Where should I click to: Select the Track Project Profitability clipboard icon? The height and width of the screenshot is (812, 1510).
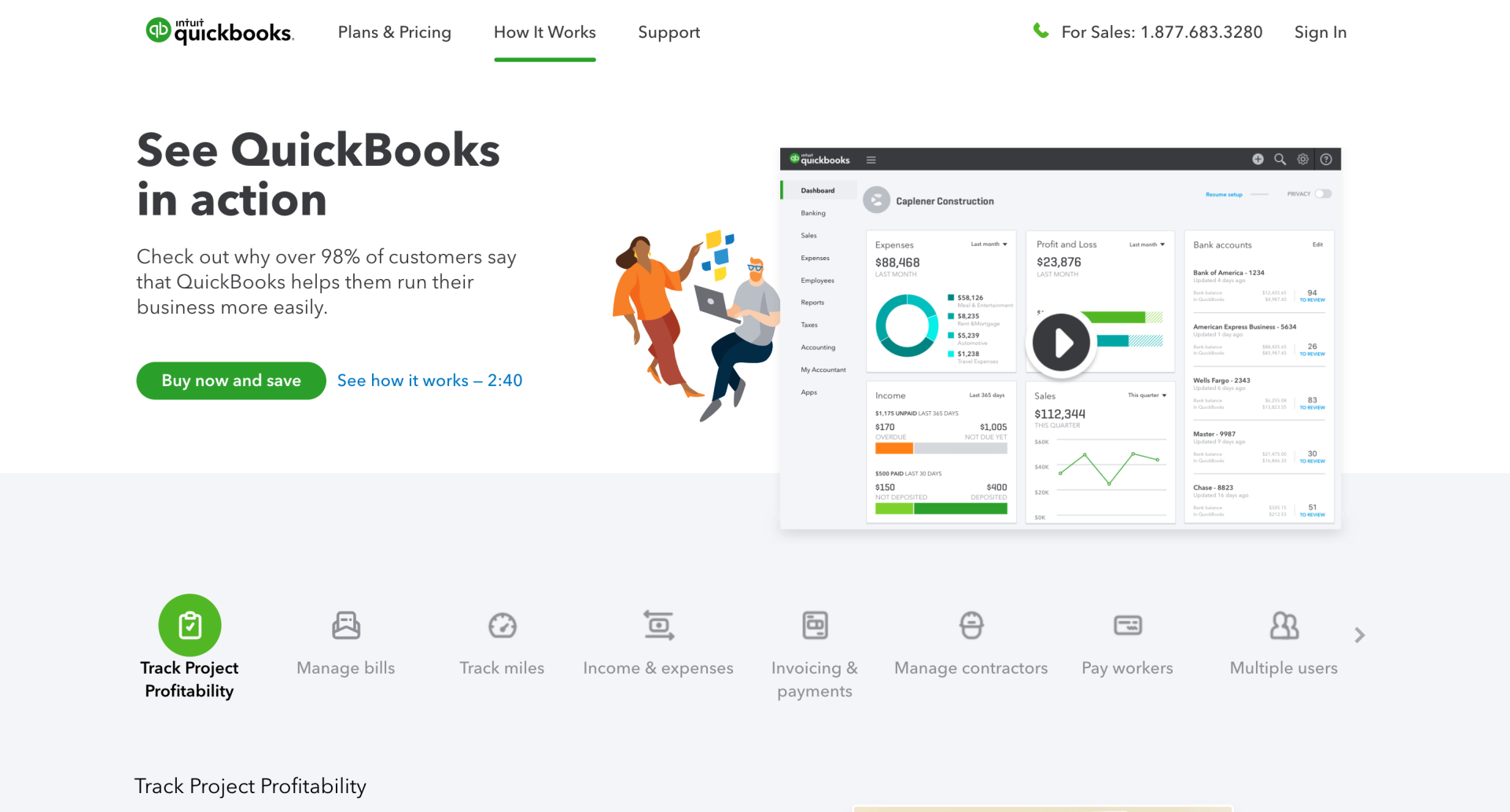click(190, 625)
